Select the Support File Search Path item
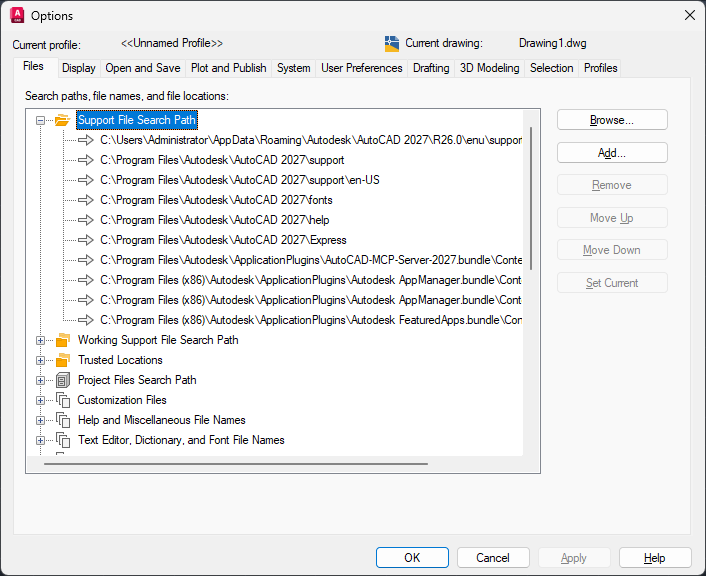This screenshot has width=706, height=576. pos(137,120)
